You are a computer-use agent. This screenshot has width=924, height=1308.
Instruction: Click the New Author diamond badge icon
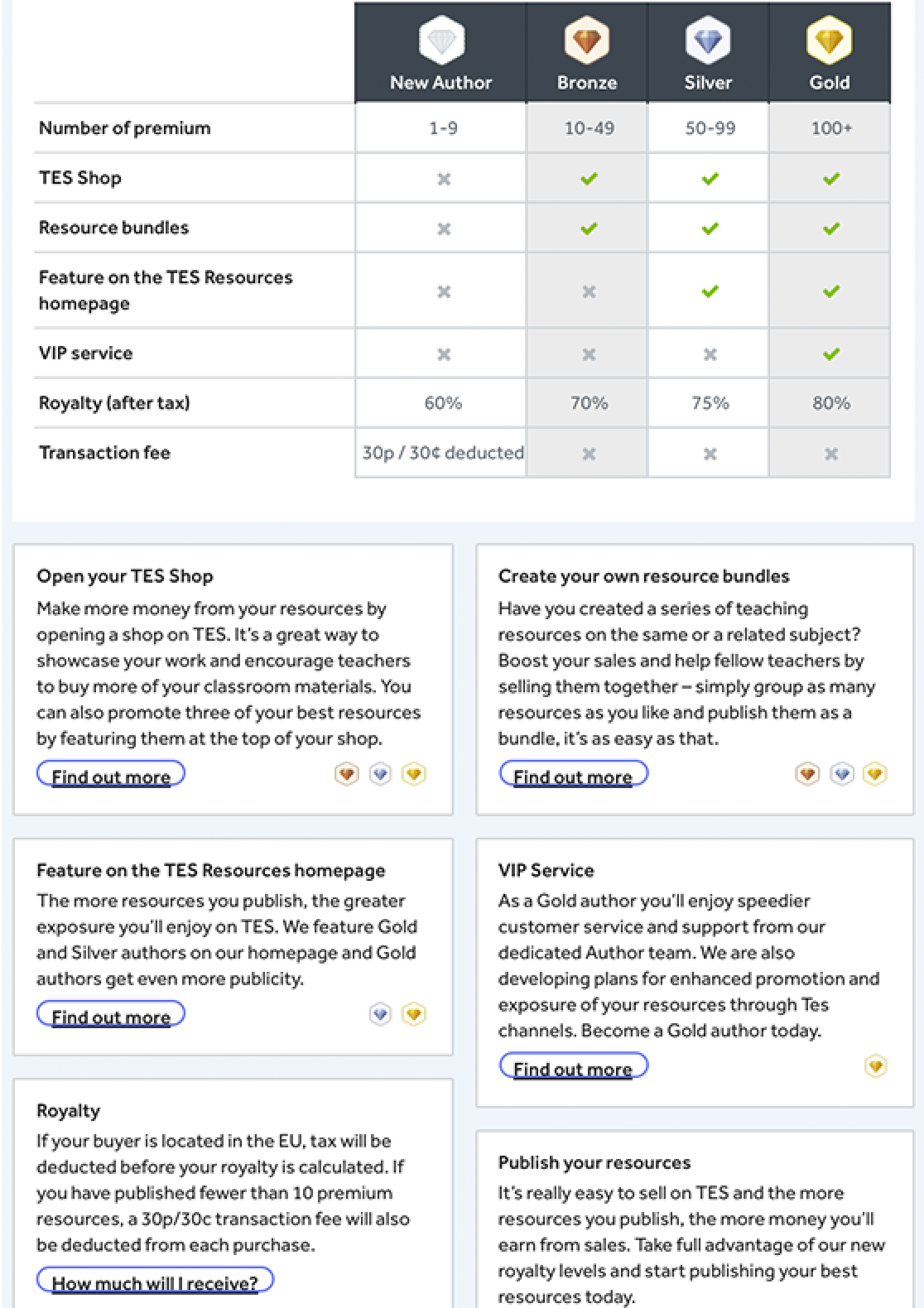point(441,40)
